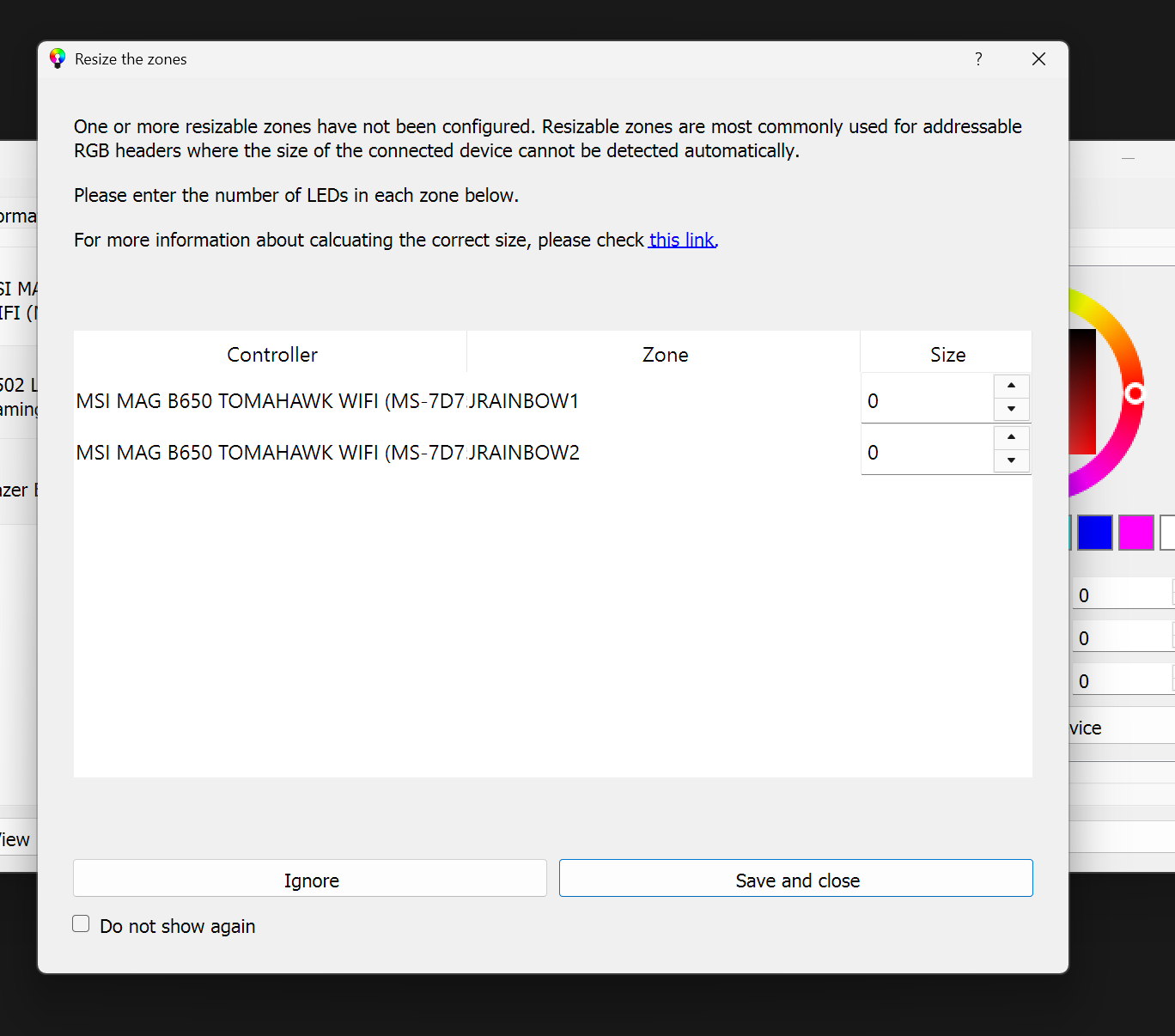The width and height of the screenshot is (1175, 1036).
Task: Click the third color value field in background window
Action: 1123,680
